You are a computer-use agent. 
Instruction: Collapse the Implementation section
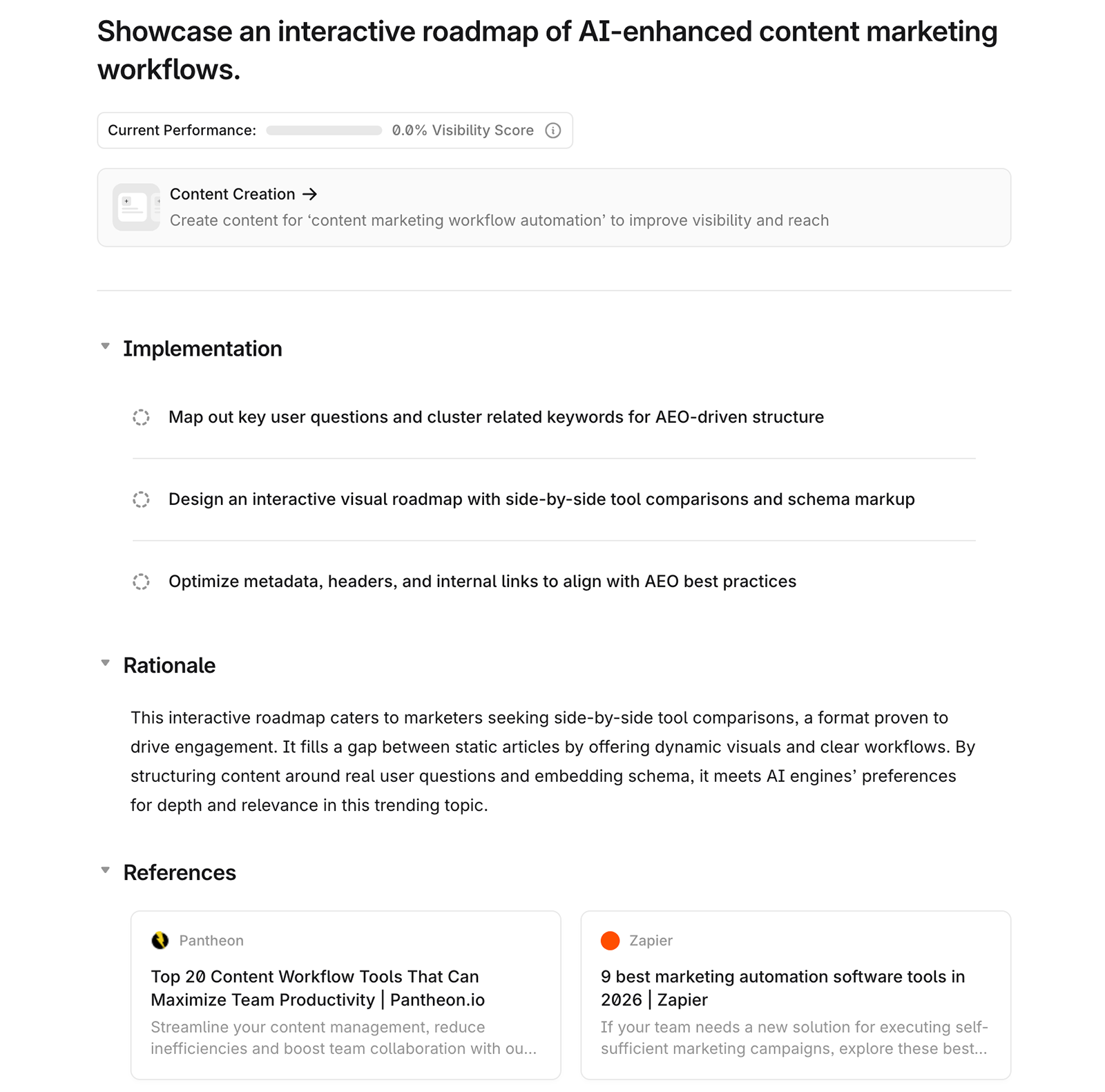[x=105, y=347]
